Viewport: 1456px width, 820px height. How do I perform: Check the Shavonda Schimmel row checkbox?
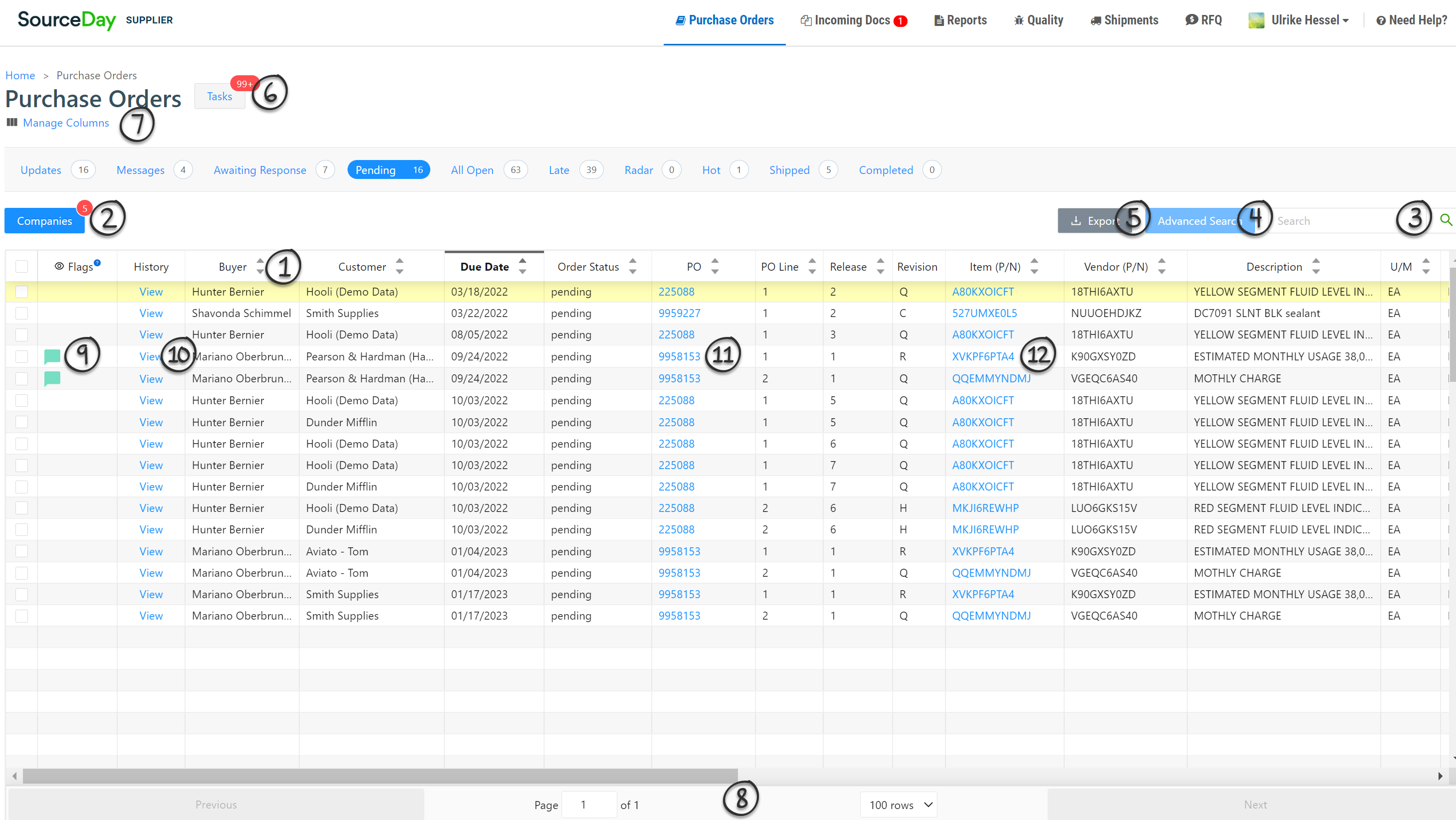pos(21,313)
